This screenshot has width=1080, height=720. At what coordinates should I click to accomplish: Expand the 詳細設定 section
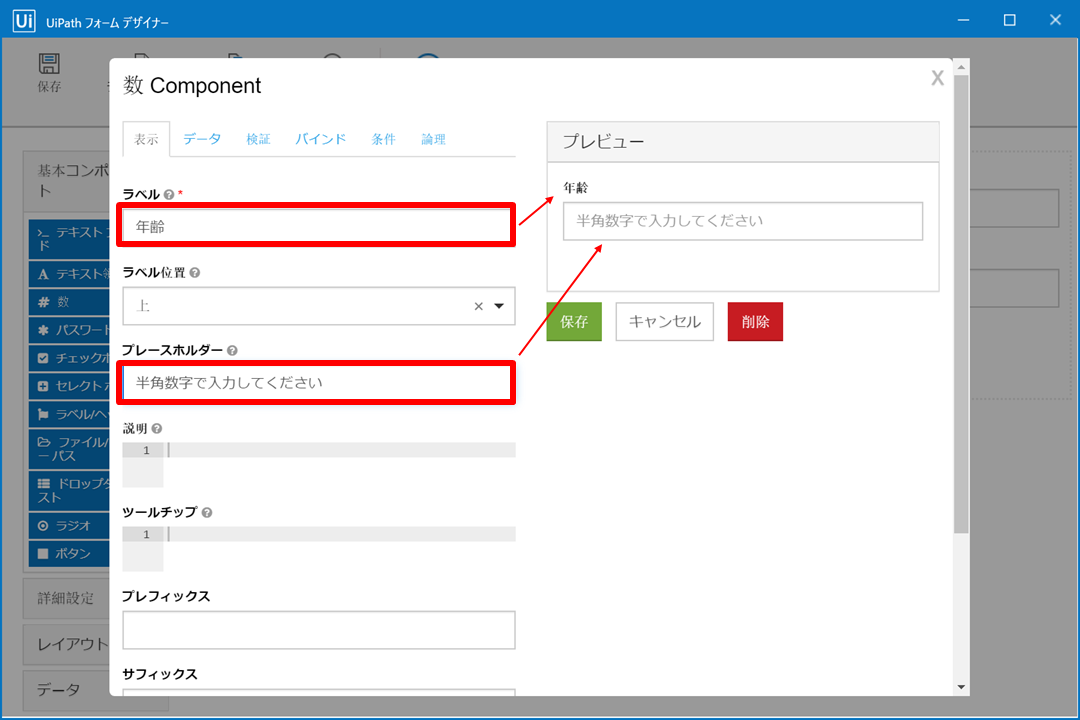pyautogui.click(x=67, y=598)
